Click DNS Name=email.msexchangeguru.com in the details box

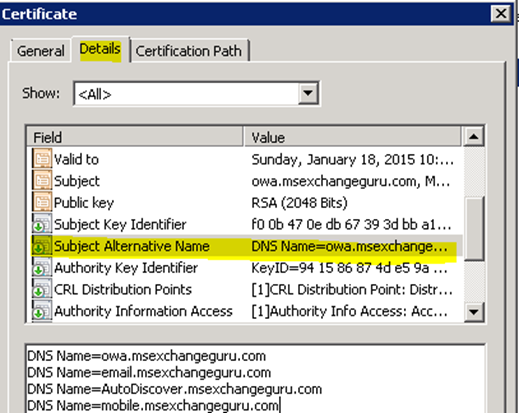[x=149, y=372]
